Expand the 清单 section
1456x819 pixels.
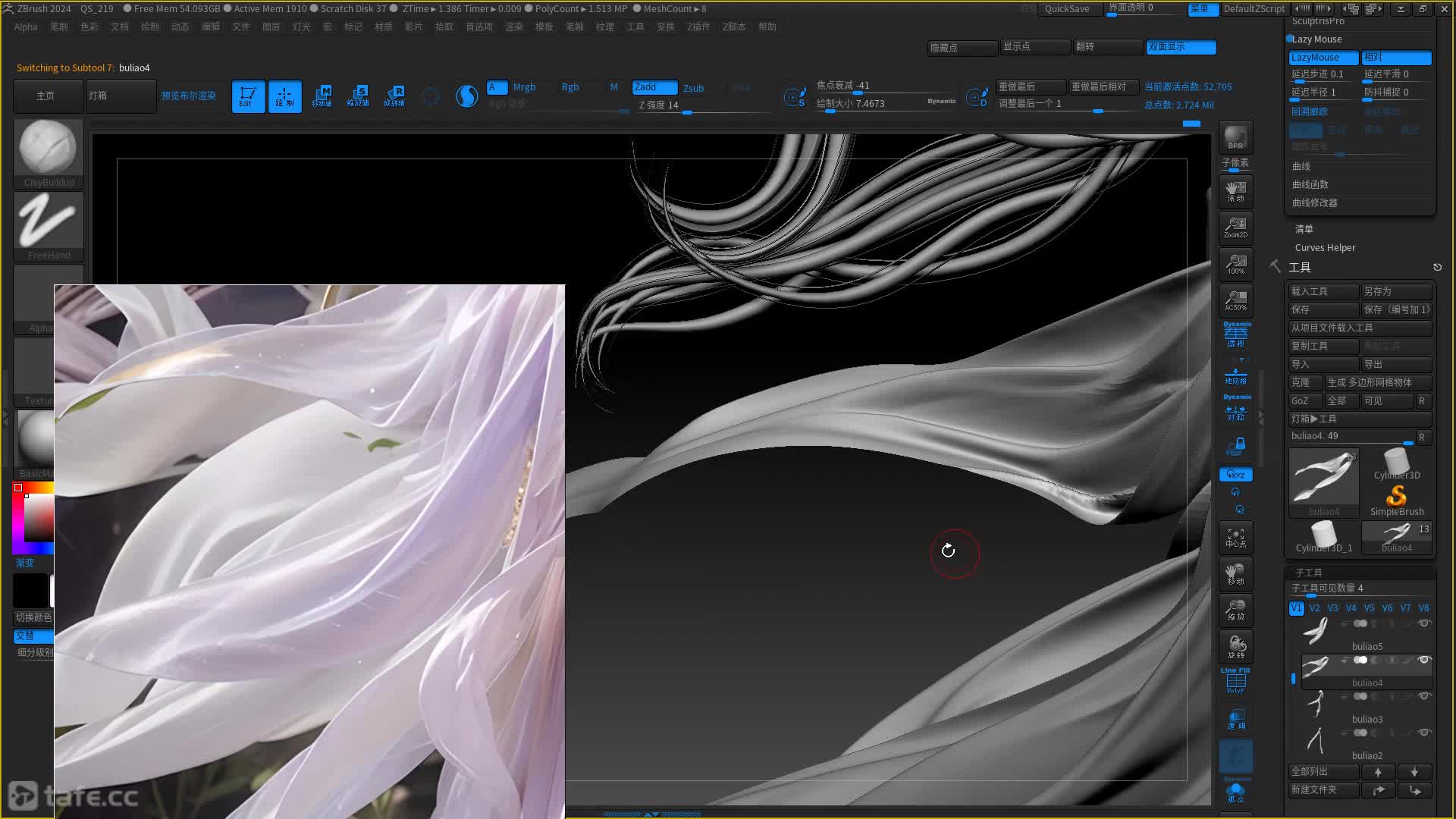tap(1304, 229)
